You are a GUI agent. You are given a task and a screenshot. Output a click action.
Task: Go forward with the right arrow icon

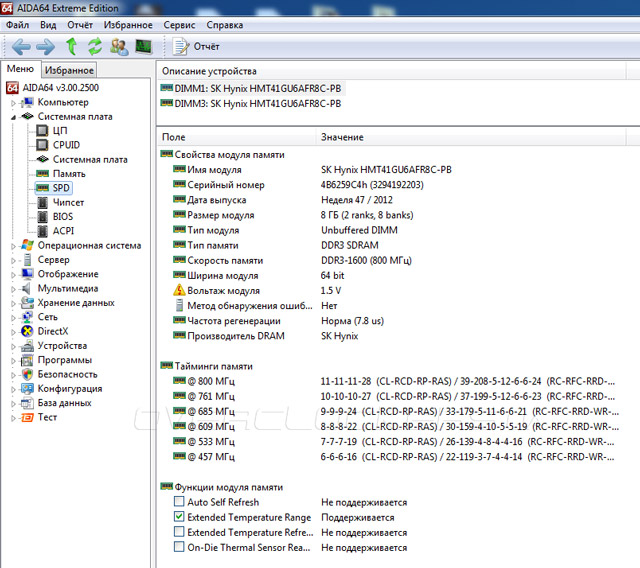click(45, 47)
